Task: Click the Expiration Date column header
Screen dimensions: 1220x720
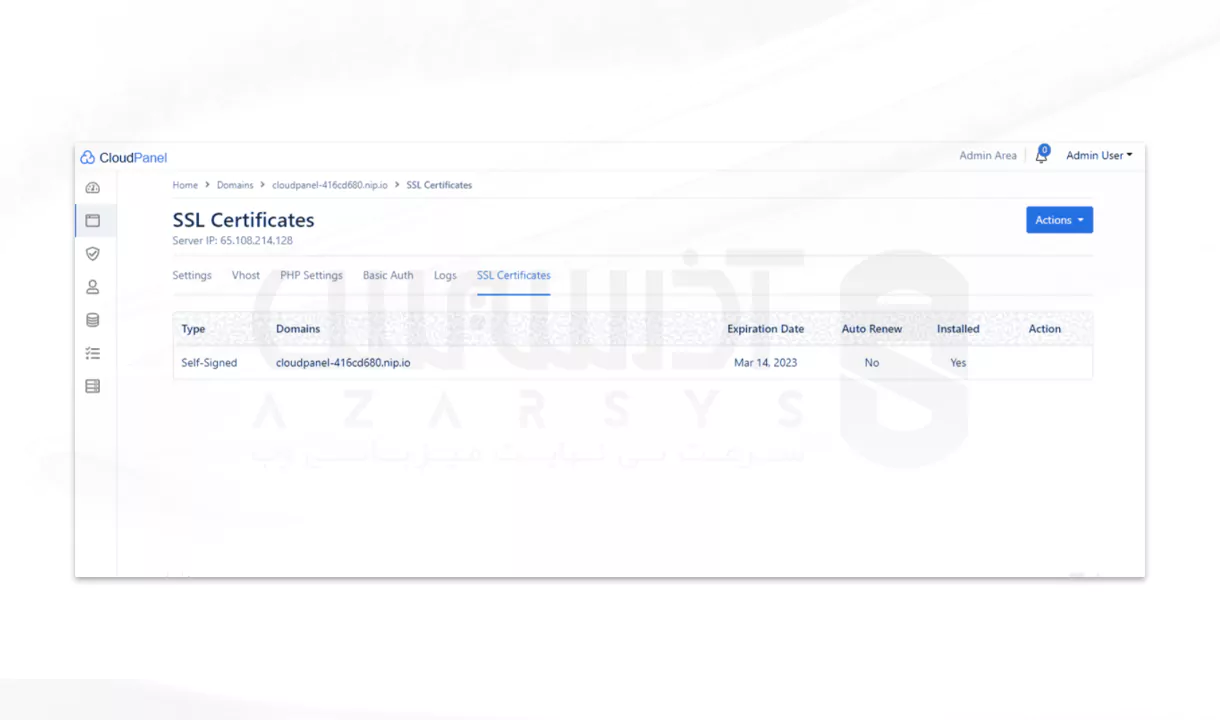Action: point(766,329)
